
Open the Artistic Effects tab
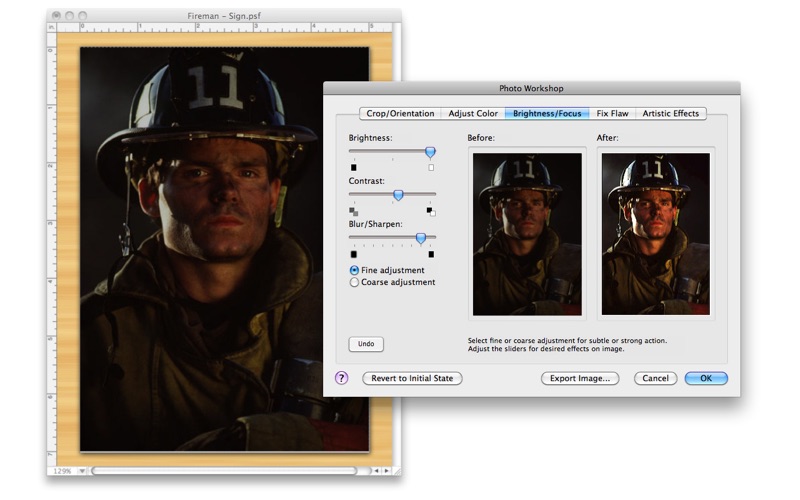pyautogui.click(x=670, y=114)
